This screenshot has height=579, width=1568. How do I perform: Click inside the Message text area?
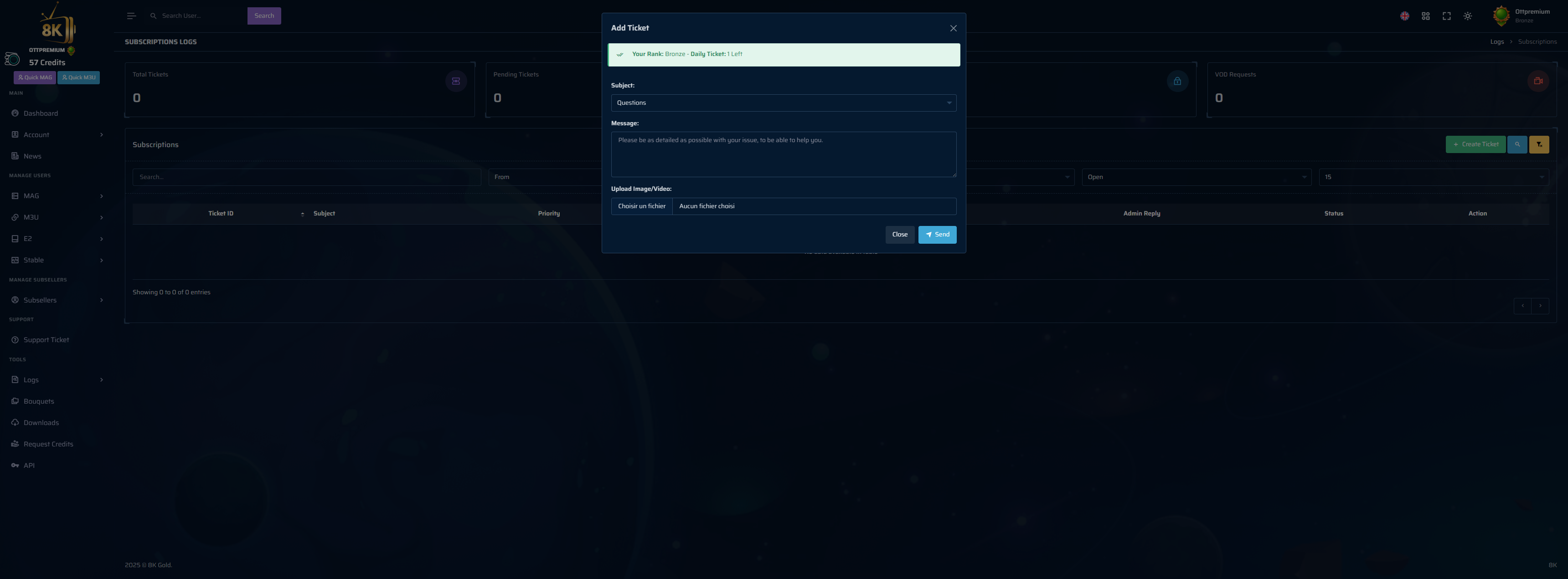pos(783,155)
